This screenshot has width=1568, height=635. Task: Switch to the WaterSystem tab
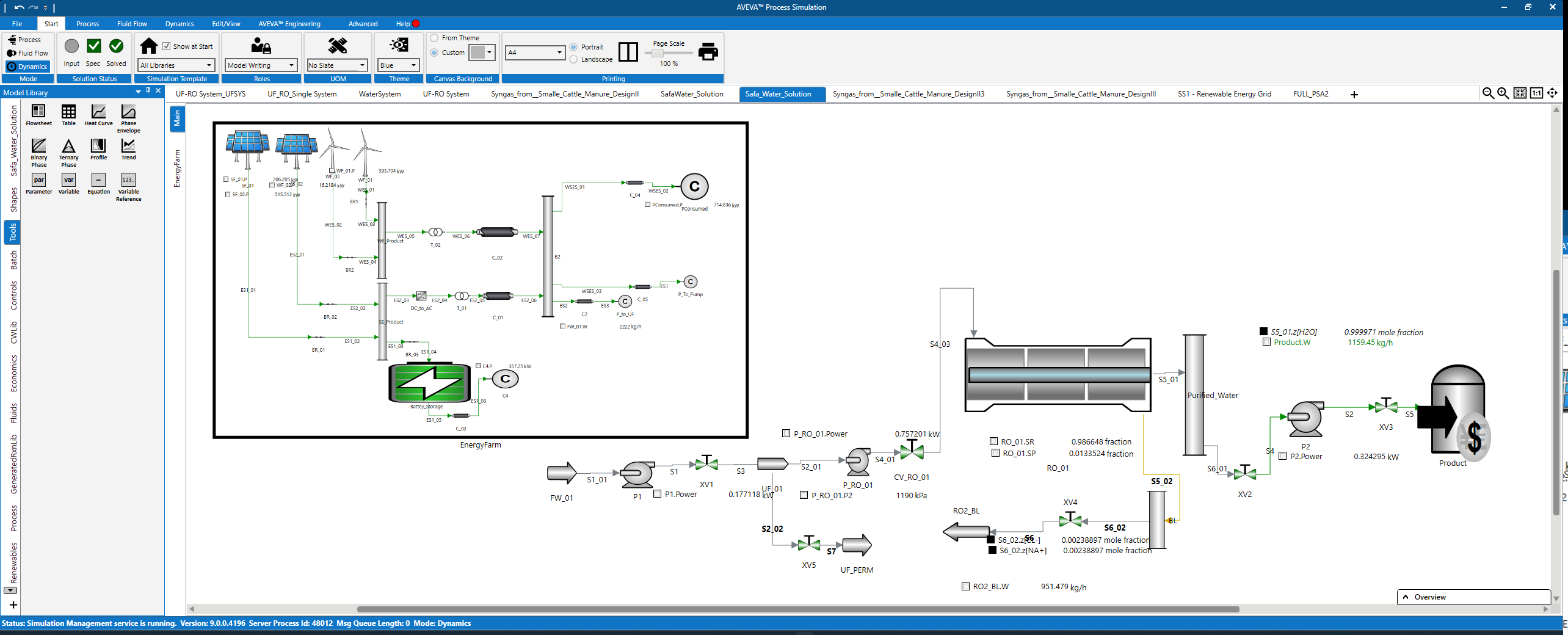379,94
